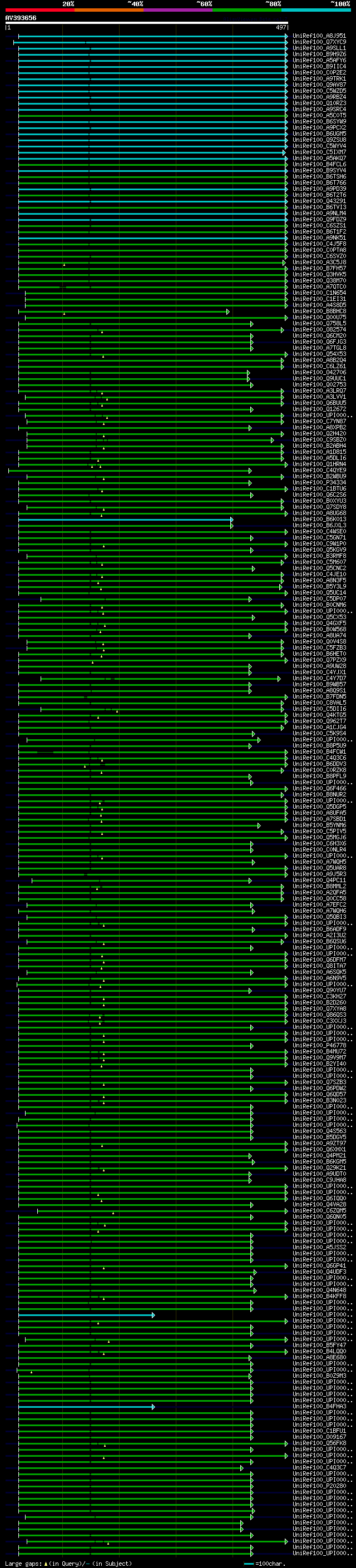Click the UniRef100_P46778 label

319,1045
